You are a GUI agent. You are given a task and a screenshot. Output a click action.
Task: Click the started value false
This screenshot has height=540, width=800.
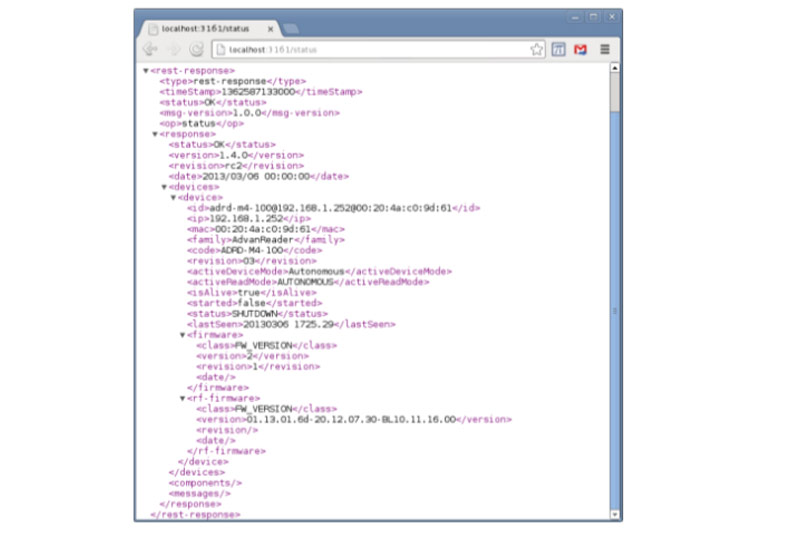pyautogui.click(x=252, y=304)
